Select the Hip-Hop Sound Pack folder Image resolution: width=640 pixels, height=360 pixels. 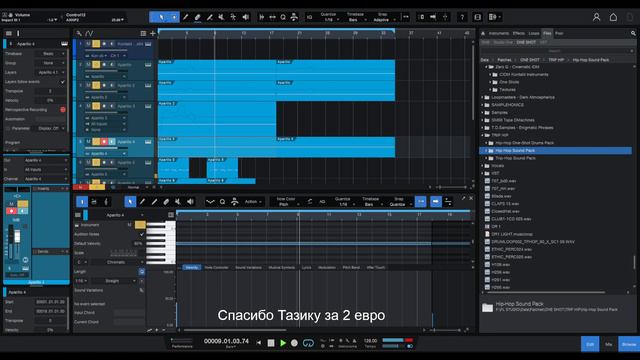[x=556, y=151]
